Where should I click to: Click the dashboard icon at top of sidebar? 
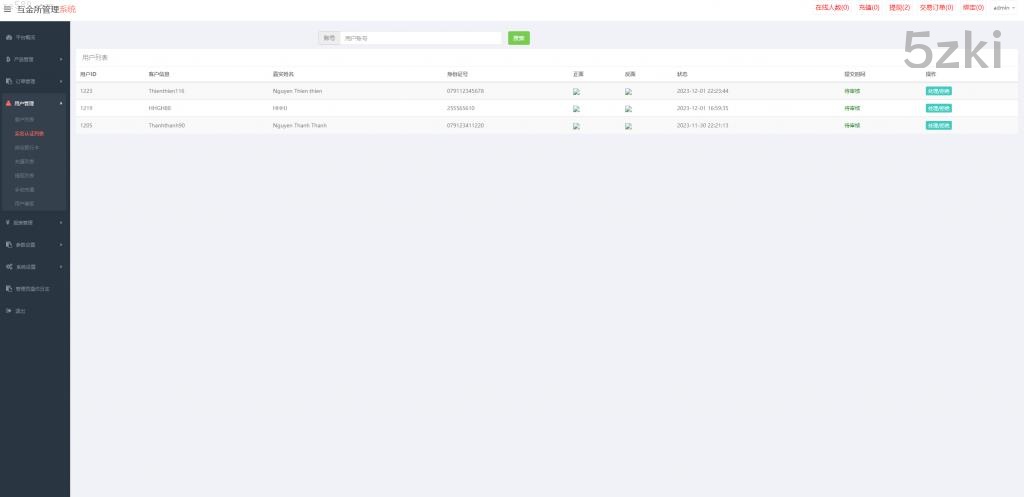[9, 37]
